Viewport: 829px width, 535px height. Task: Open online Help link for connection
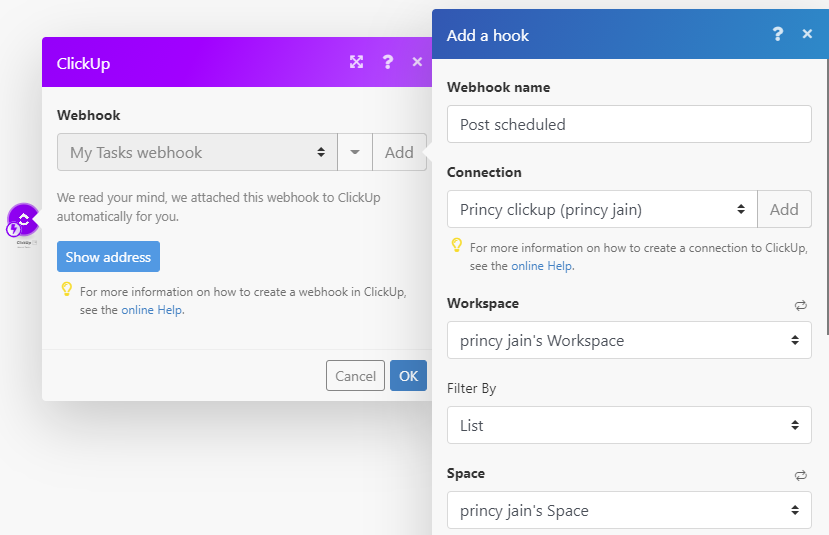pyautogui.click(x=541, y=266)
